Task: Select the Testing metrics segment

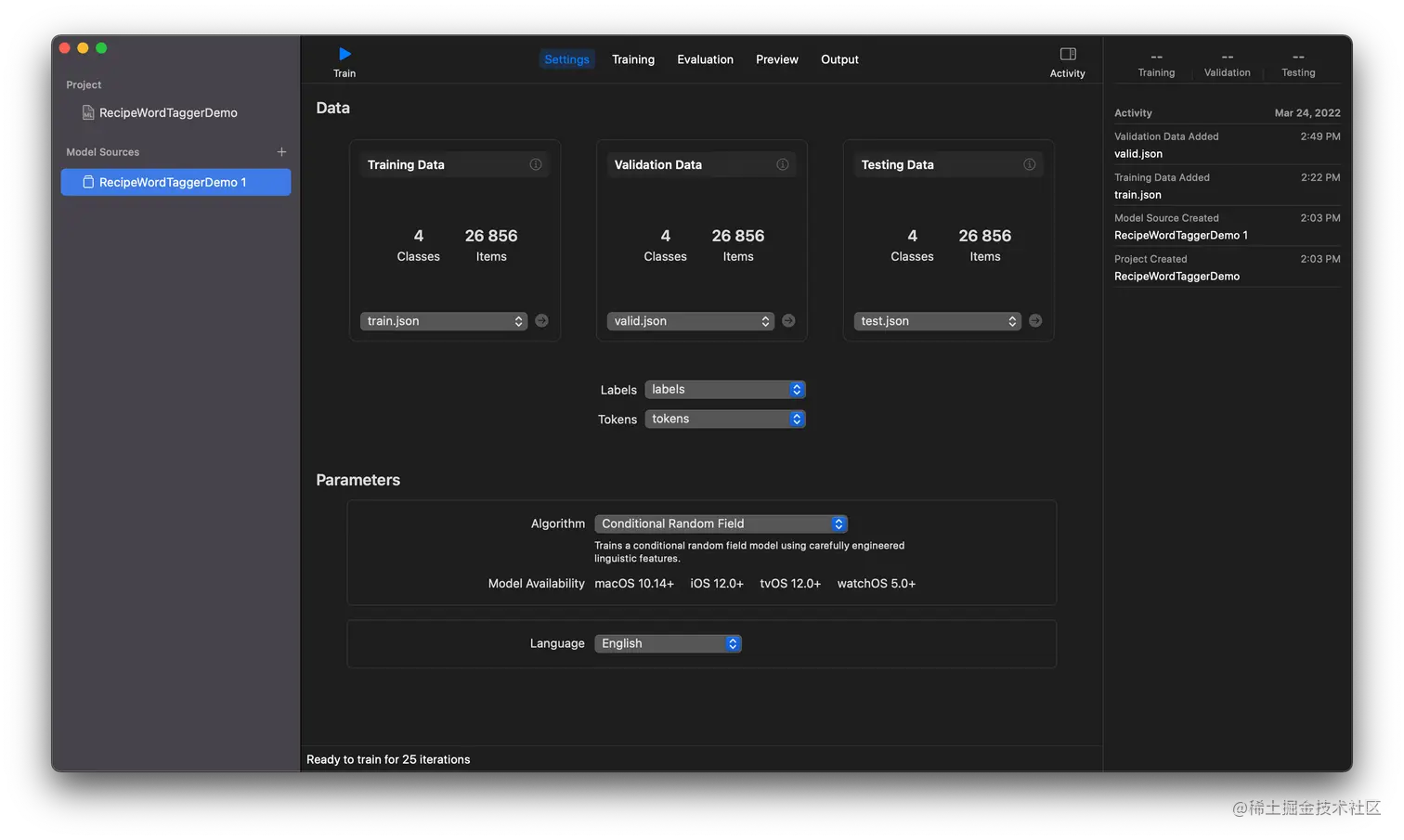Action: pyautogui.click(x=1298, y=65)
